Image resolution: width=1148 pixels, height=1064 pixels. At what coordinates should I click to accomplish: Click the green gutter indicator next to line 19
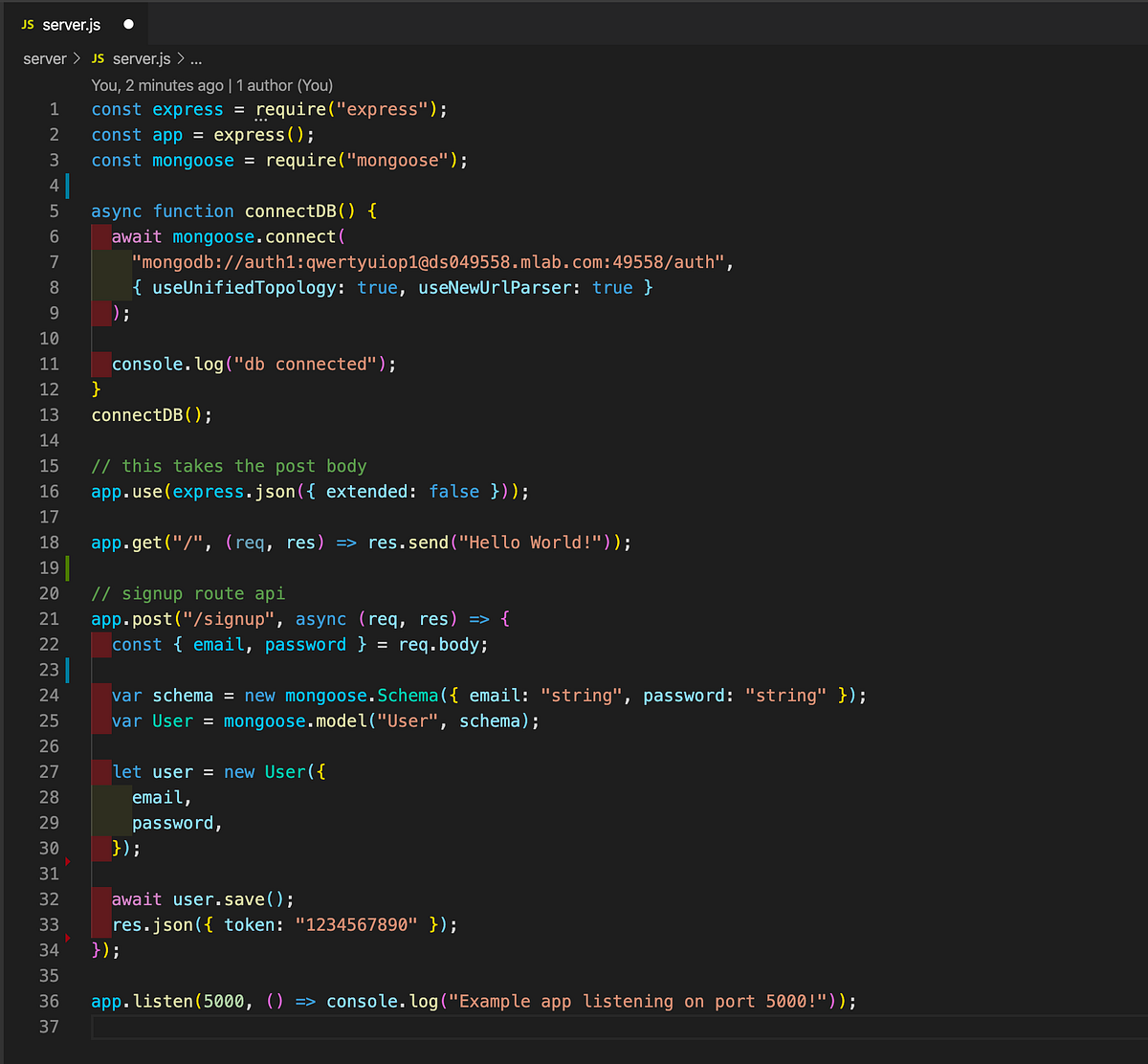67,567
